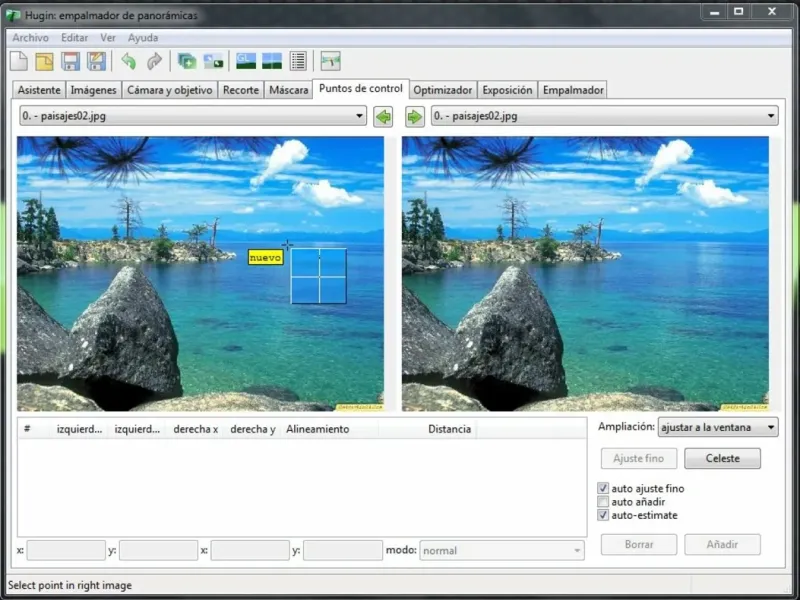
Task: Open the Empalmador tab
Action: (x=573, y=90)
